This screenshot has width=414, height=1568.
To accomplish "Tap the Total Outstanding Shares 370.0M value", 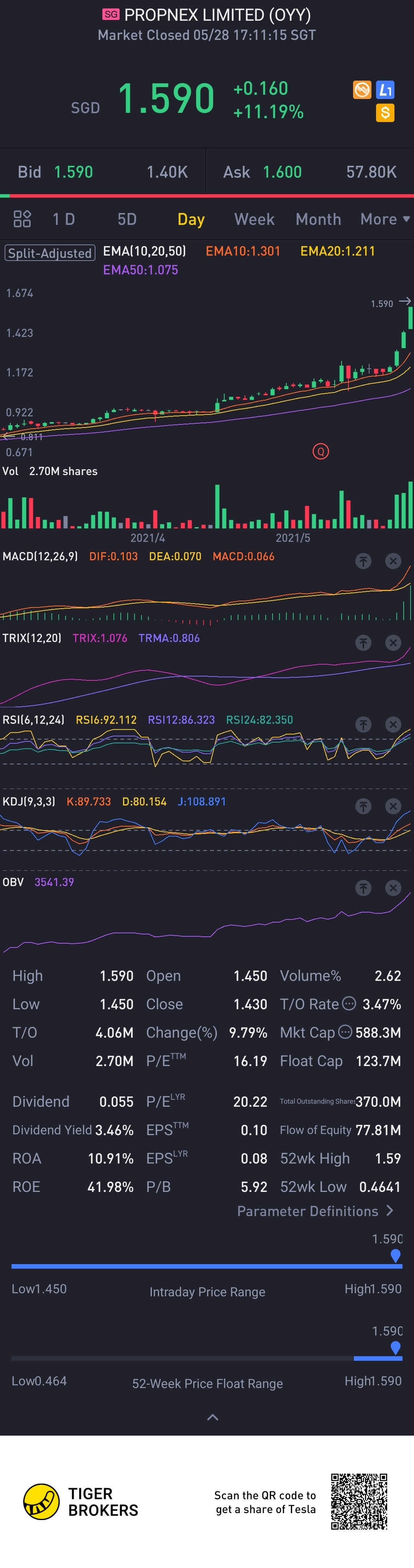I will click(x=378, y=1102).
